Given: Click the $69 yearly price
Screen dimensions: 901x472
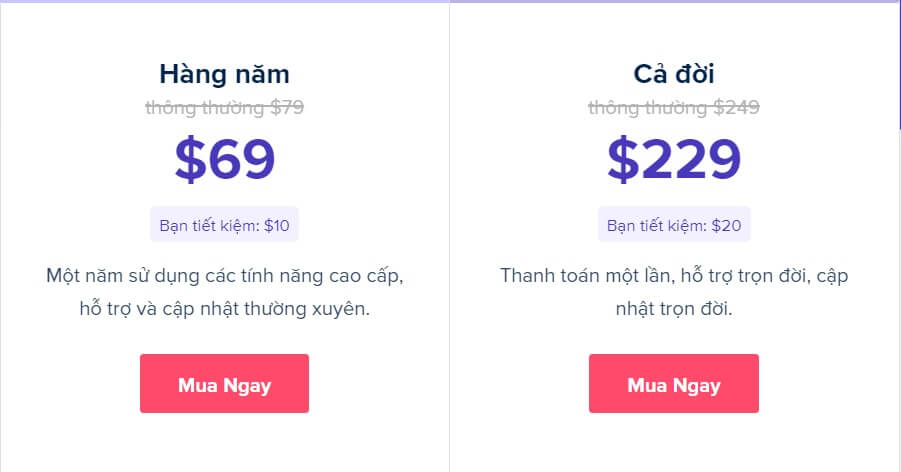Looking at the screenshot, I should tap(225, 159).
